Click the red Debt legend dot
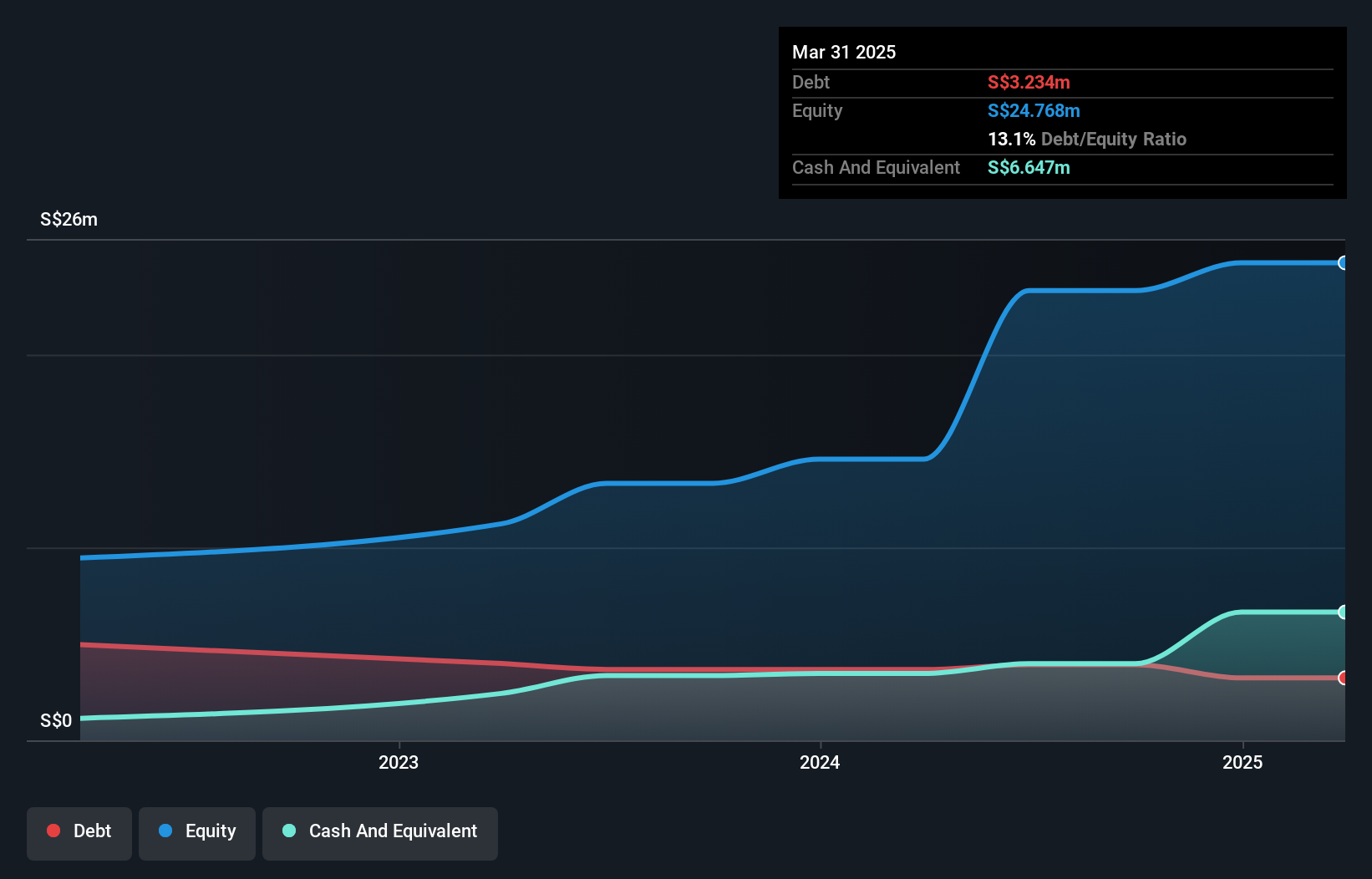 point(53,831)
